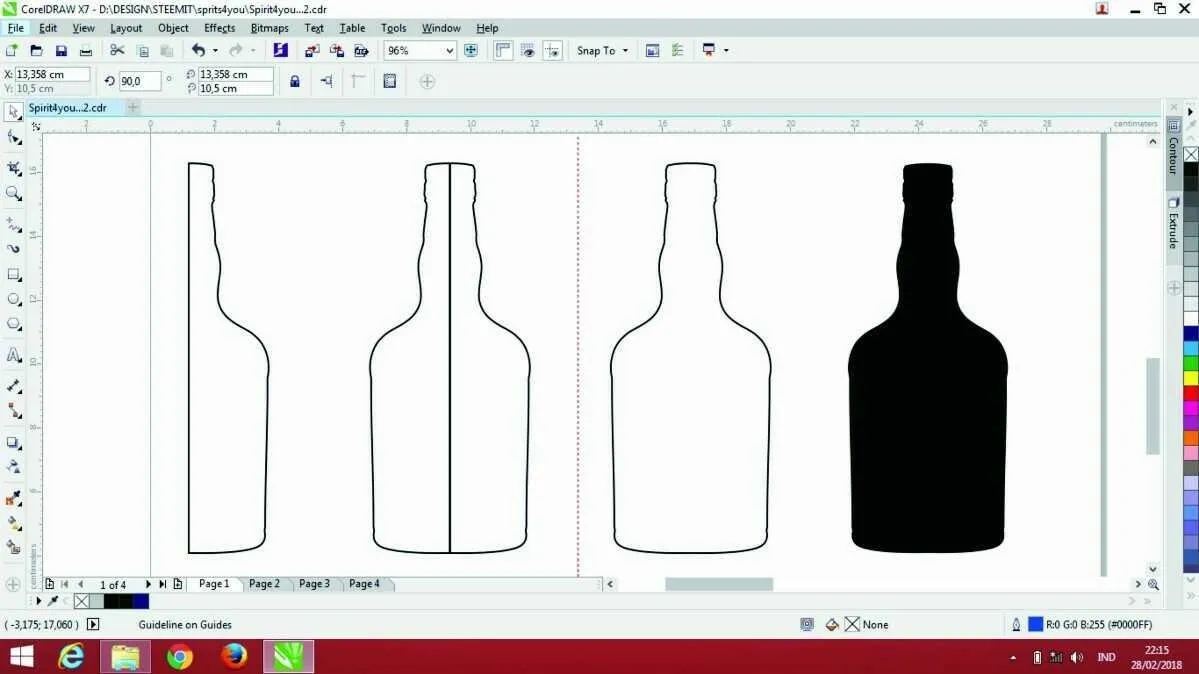
Task: Open the Bitmaps menu
Action: click(269, 28)
